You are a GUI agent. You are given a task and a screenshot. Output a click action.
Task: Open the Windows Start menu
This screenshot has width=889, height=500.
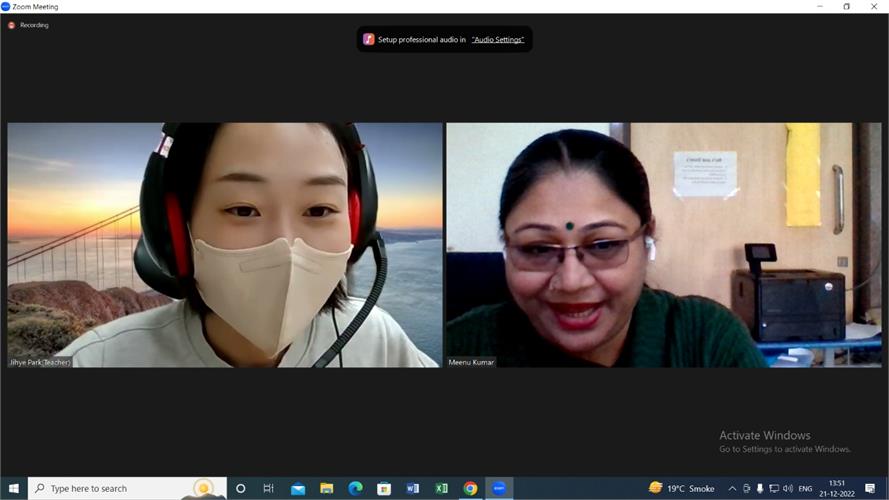[x=14, y=488]
